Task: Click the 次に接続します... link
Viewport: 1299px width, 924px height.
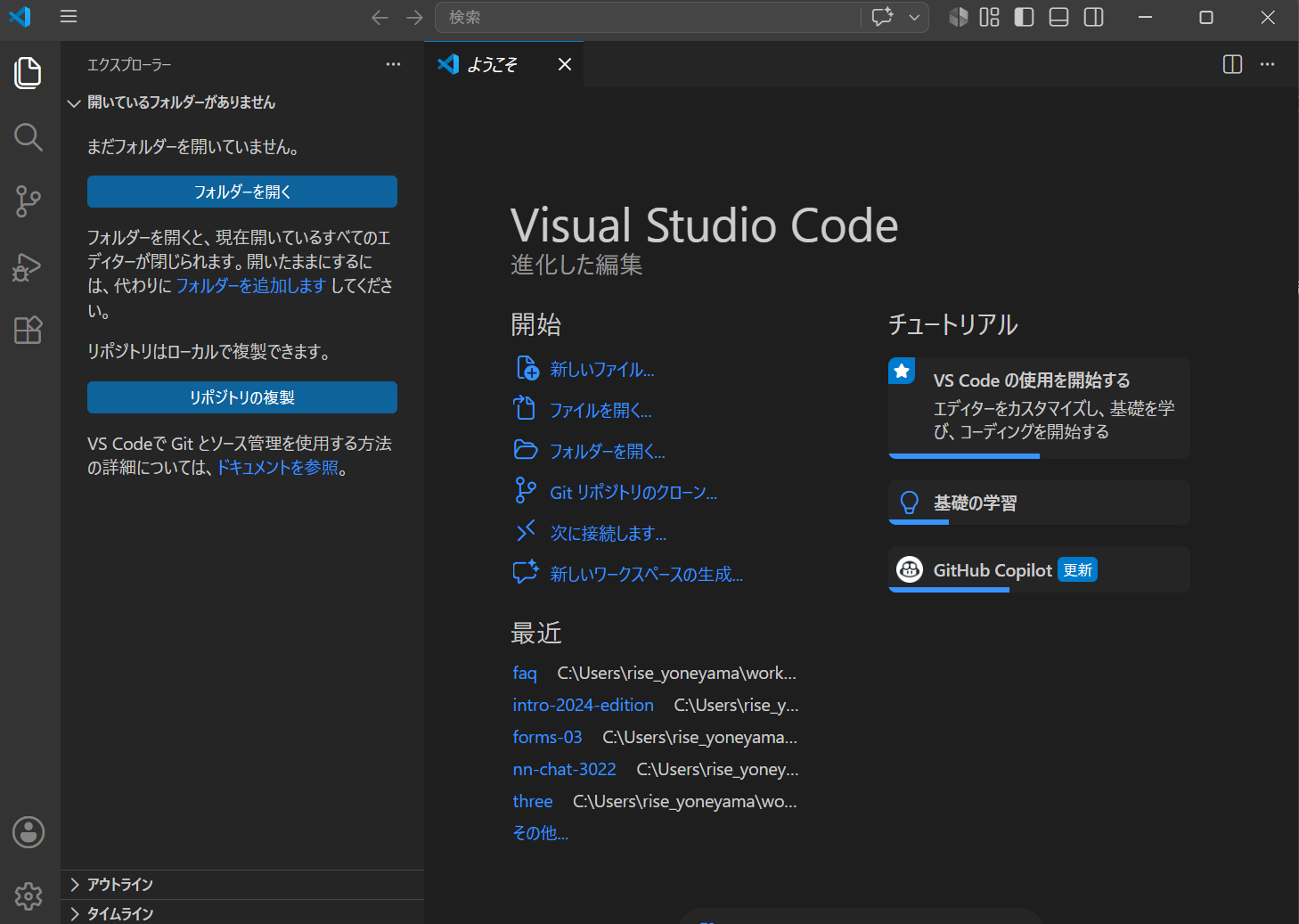Action: tap(609, 534)
